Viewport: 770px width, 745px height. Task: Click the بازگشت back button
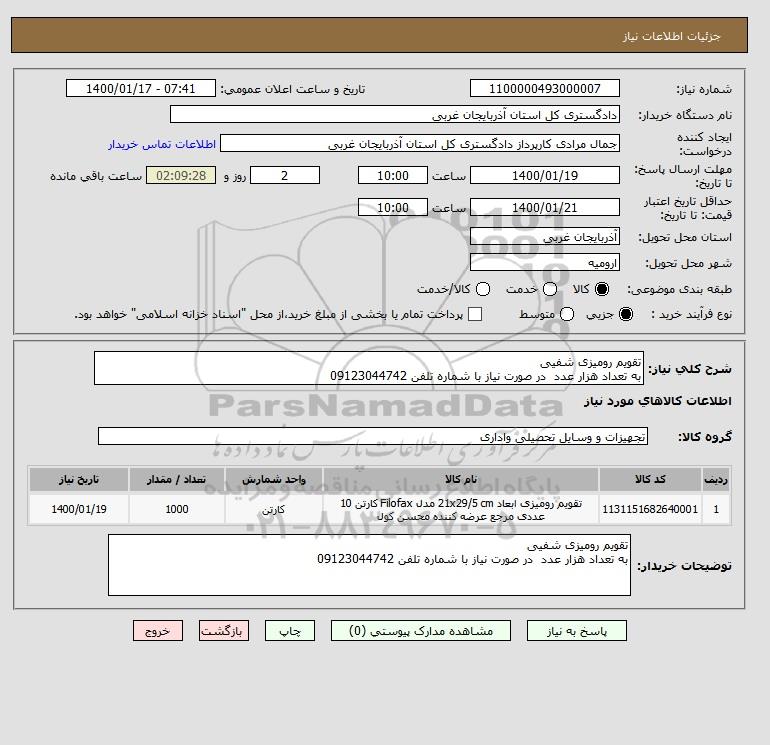click(224, 631)
